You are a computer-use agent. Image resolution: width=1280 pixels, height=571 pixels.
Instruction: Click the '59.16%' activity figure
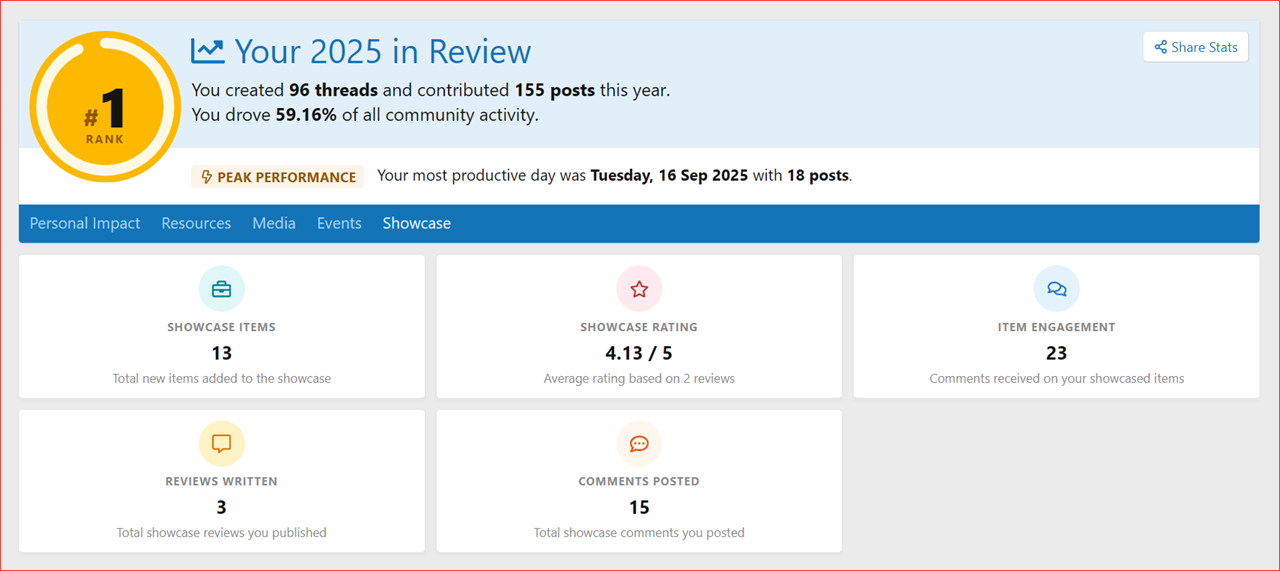pos(306,115)
